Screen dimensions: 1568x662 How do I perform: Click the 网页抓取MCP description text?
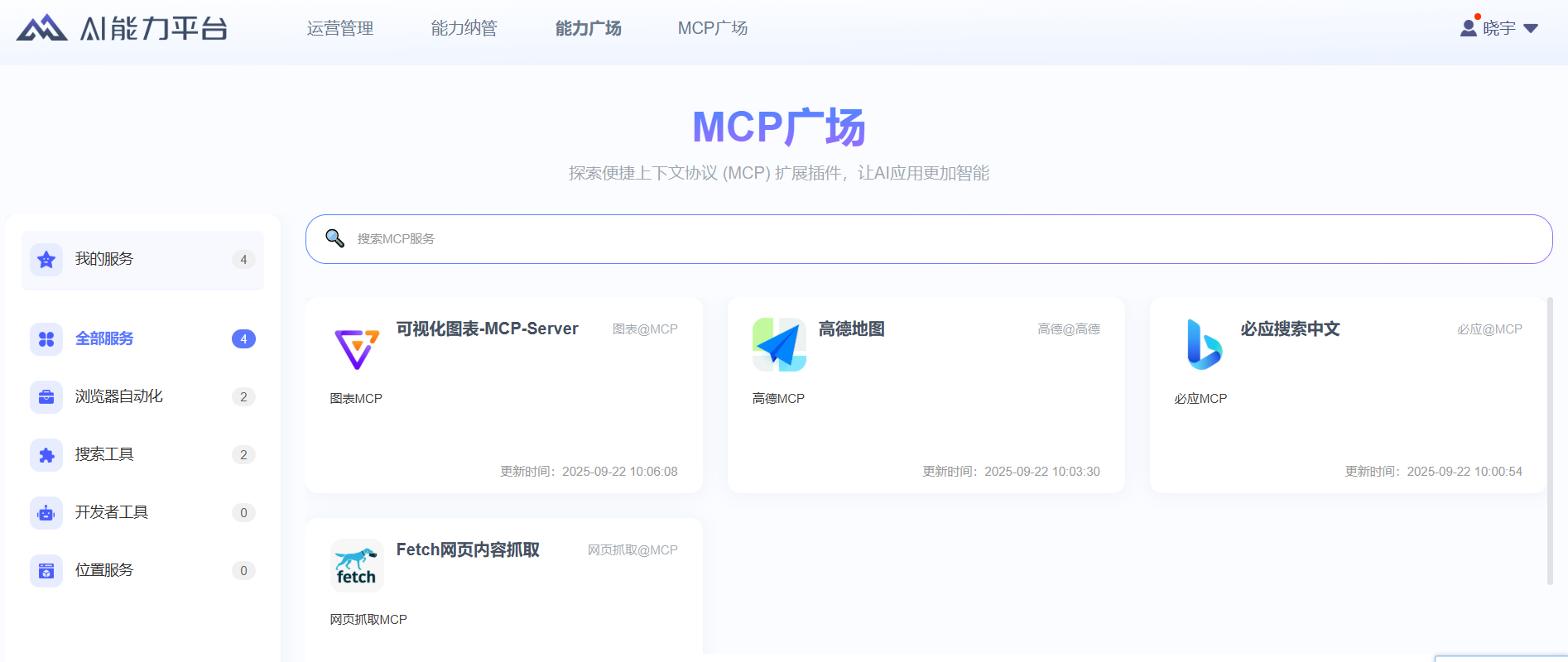368,620
